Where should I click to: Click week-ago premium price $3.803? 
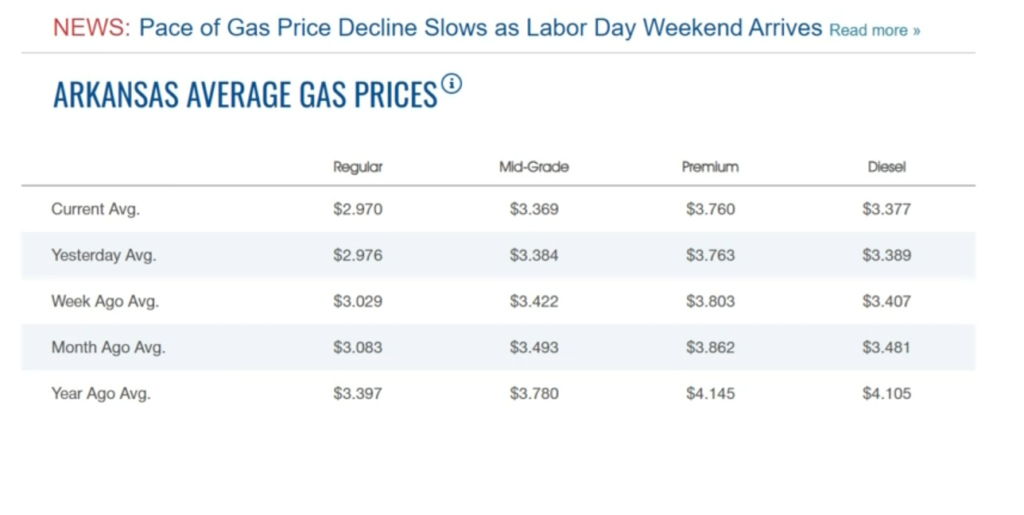coord(710,301)
